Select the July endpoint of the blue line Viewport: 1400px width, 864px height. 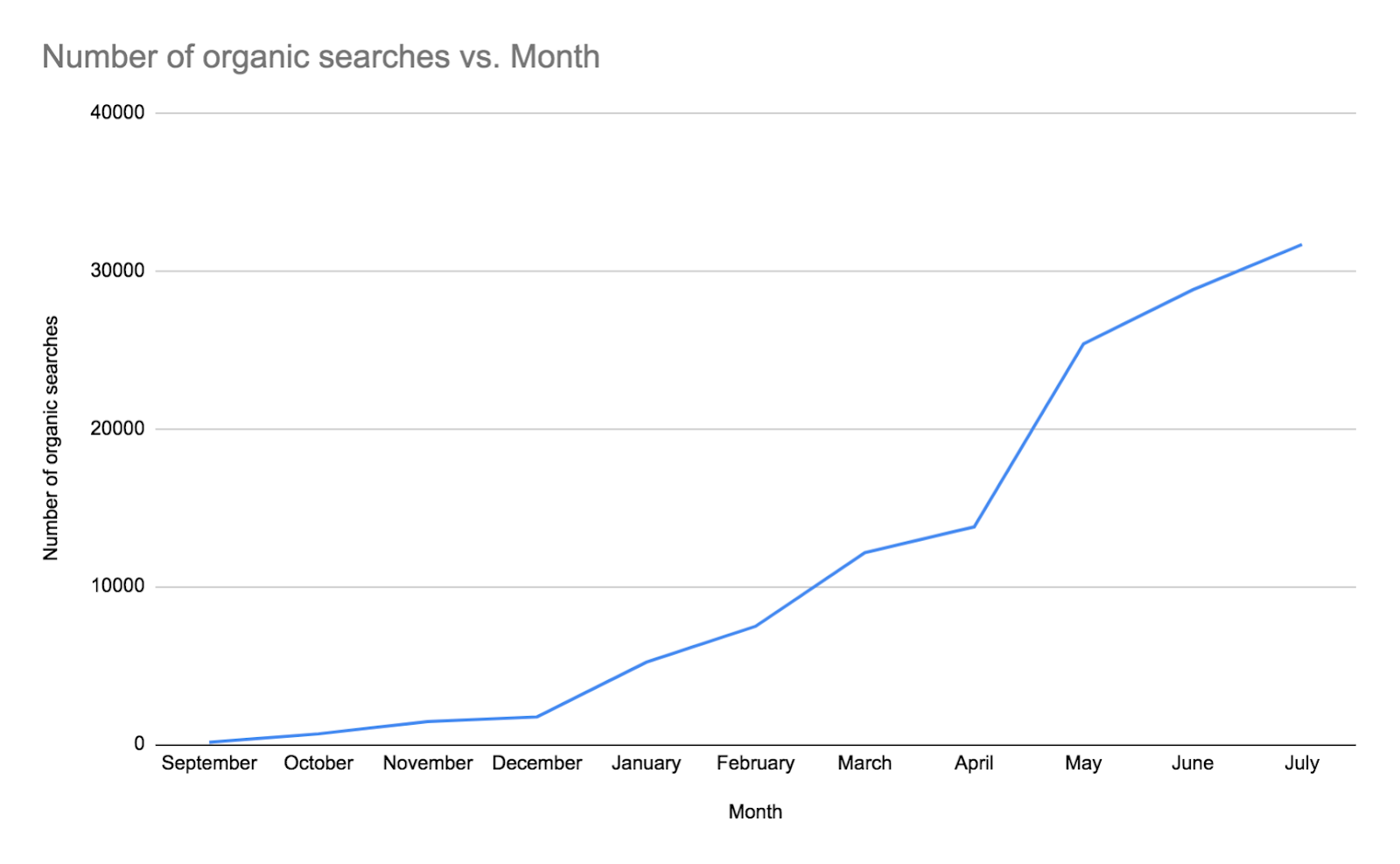coord(1301,245)
